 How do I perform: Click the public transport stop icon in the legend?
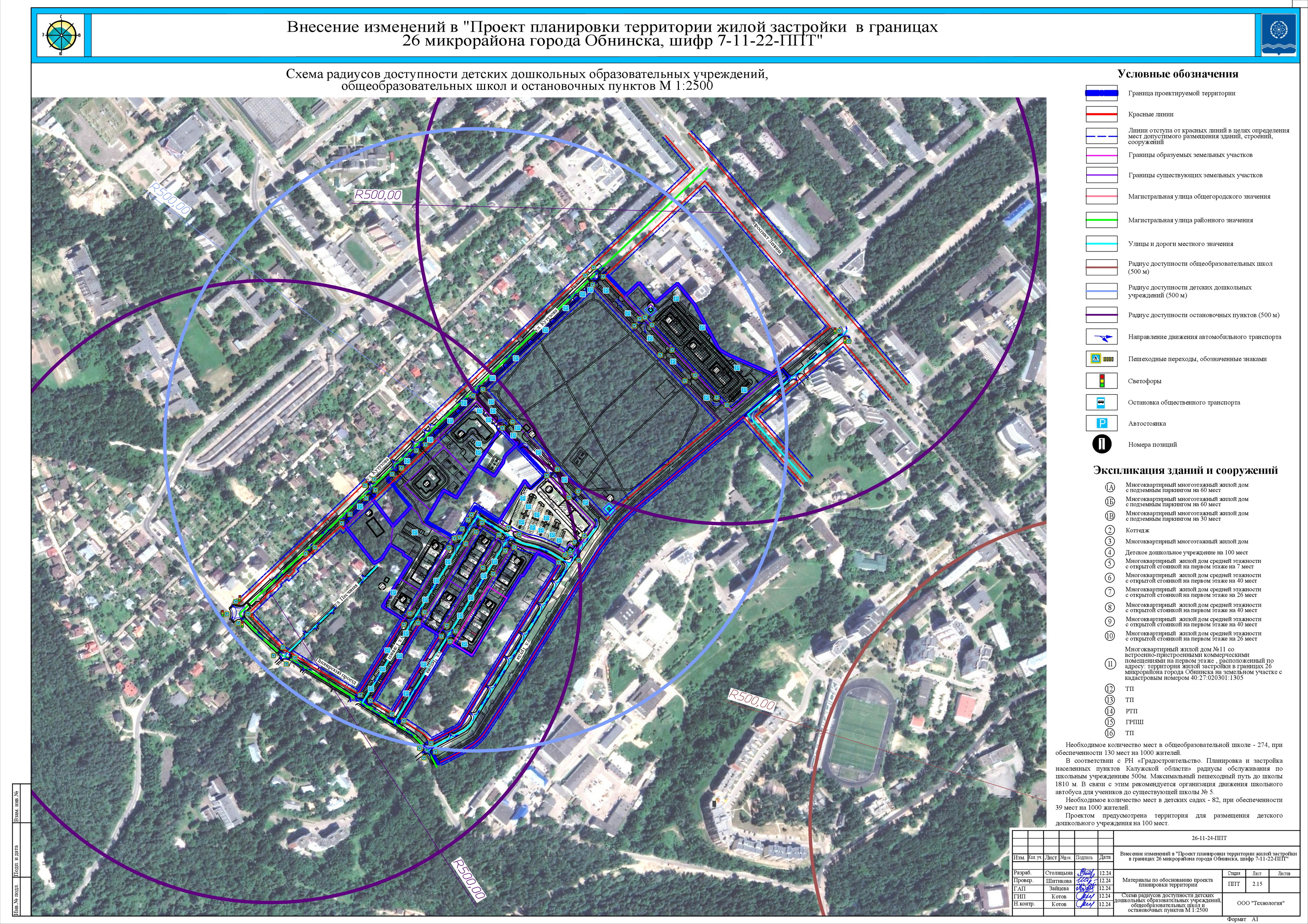pyautogui.click(x=1101, y=402)
